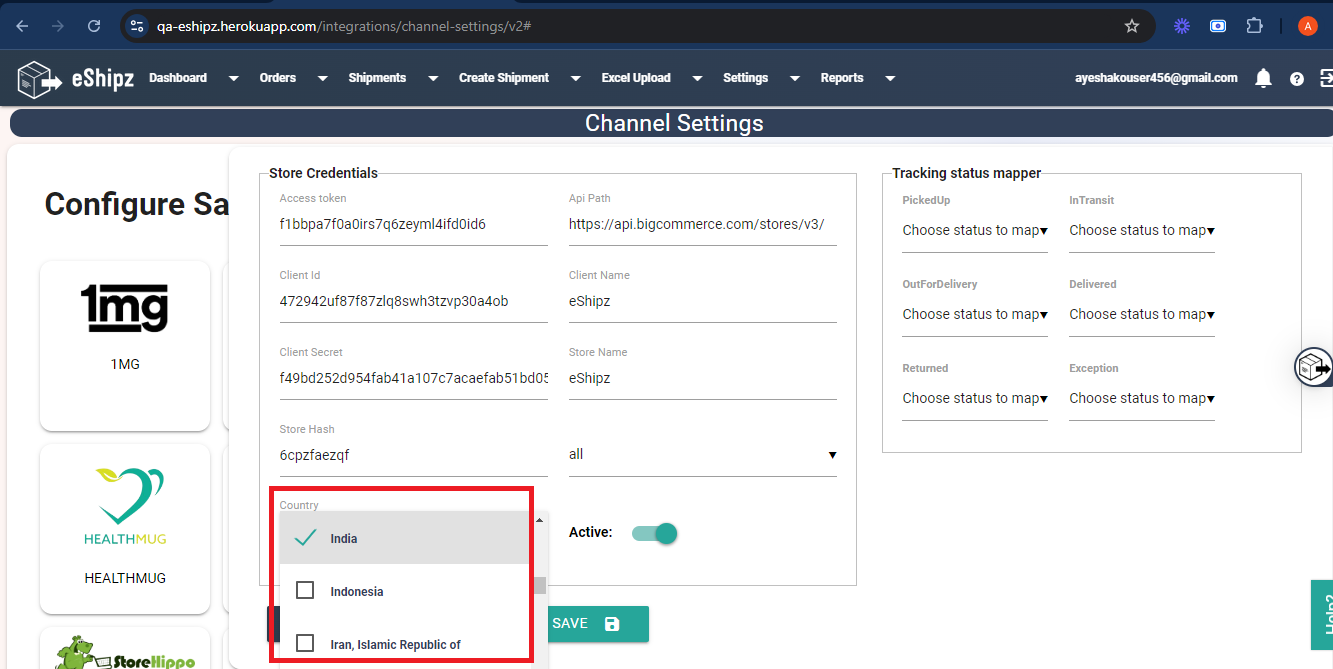The height and width of the screenshot is (669, 1333).
Task: Open the Delivered status dropdown
Action: coord(1142,315)
